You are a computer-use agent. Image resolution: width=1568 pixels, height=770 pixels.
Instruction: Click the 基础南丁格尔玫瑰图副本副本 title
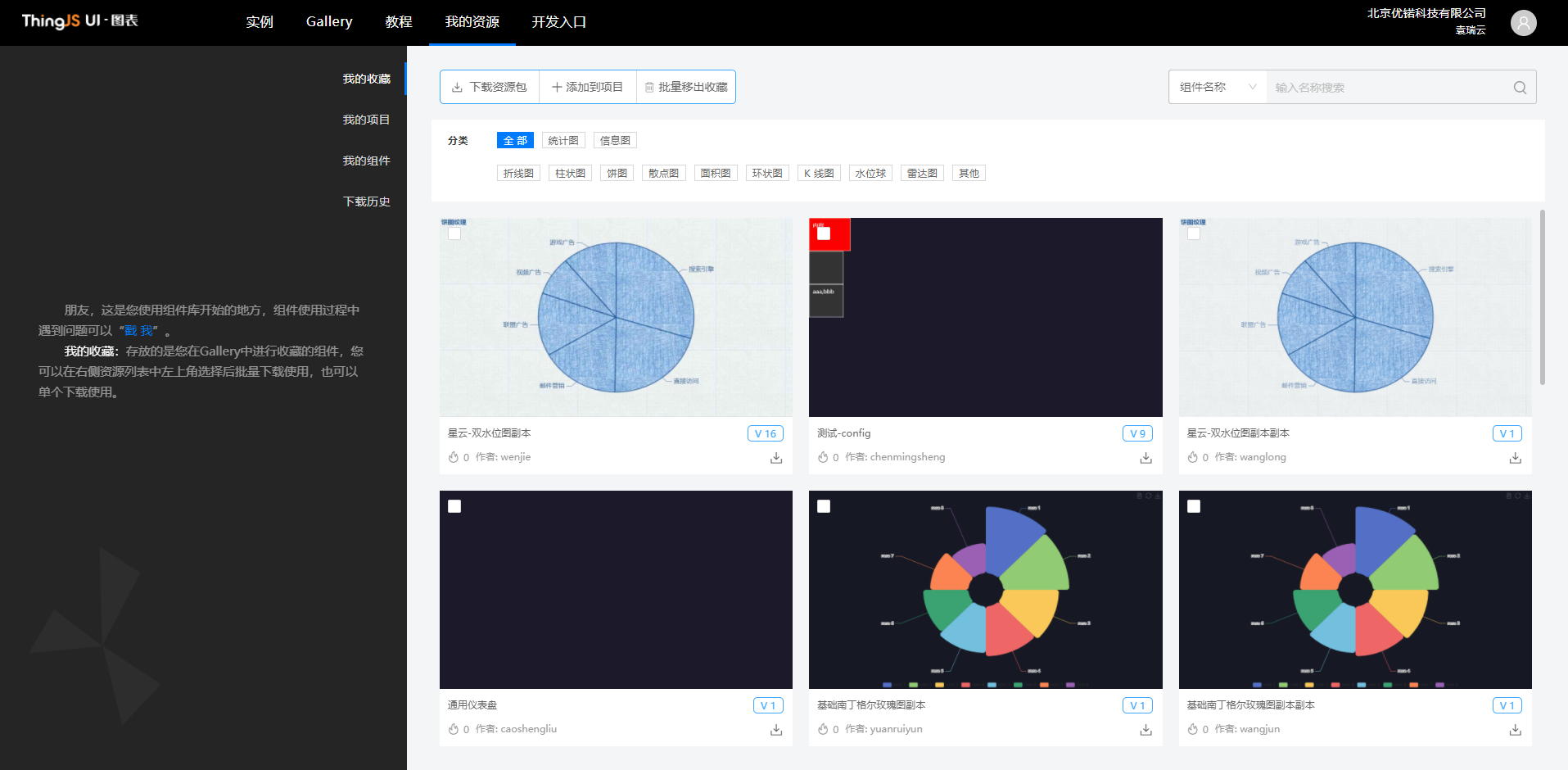[1250, 705]
